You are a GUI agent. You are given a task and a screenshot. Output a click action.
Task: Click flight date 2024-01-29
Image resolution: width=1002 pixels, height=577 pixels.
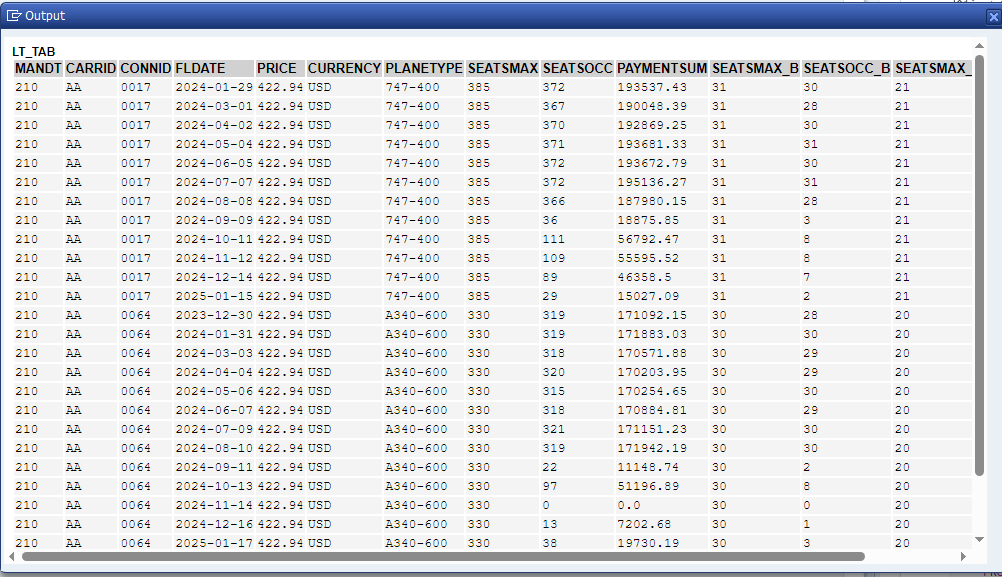pyautogui.click(x=214, y=88)
